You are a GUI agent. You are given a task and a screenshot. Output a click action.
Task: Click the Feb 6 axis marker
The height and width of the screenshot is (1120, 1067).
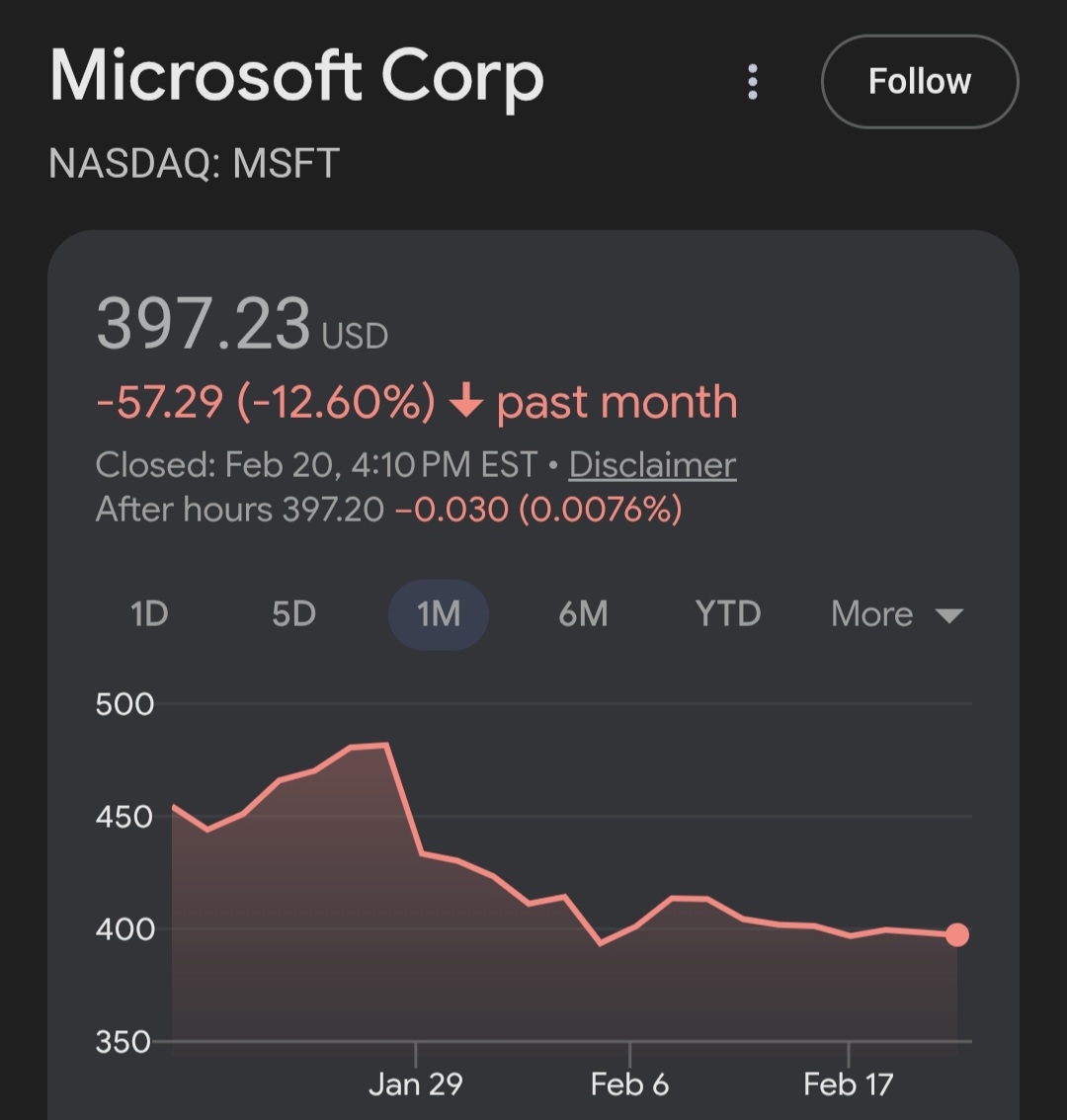pos(629,1083)
